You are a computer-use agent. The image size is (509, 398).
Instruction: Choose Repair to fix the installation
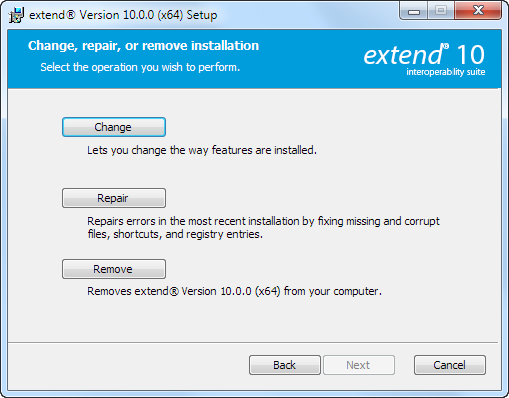click(114, 198)
